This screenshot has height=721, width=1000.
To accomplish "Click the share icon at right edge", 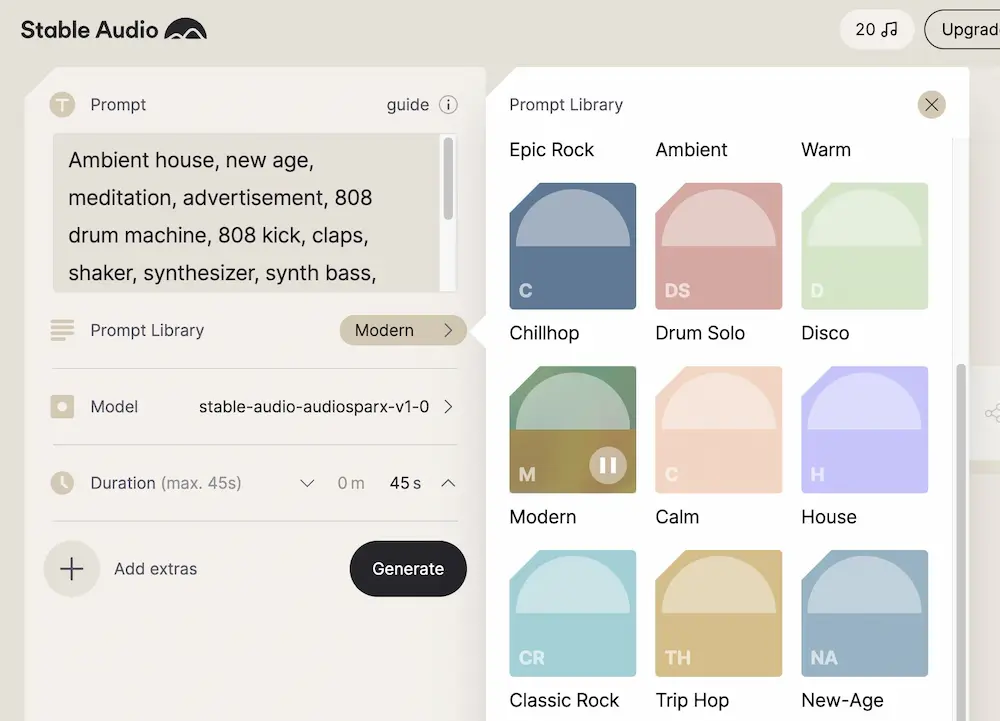I will tap(992, 413).
